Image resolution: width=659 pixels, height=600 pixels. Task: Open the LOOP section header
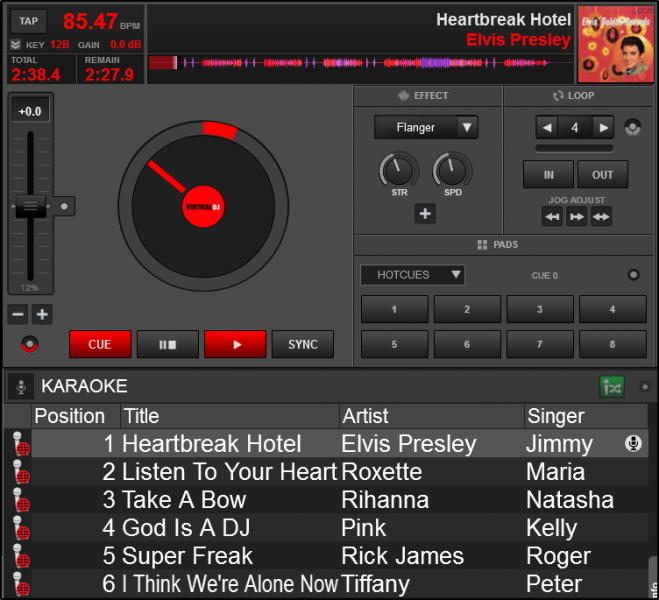click(579, 96)
